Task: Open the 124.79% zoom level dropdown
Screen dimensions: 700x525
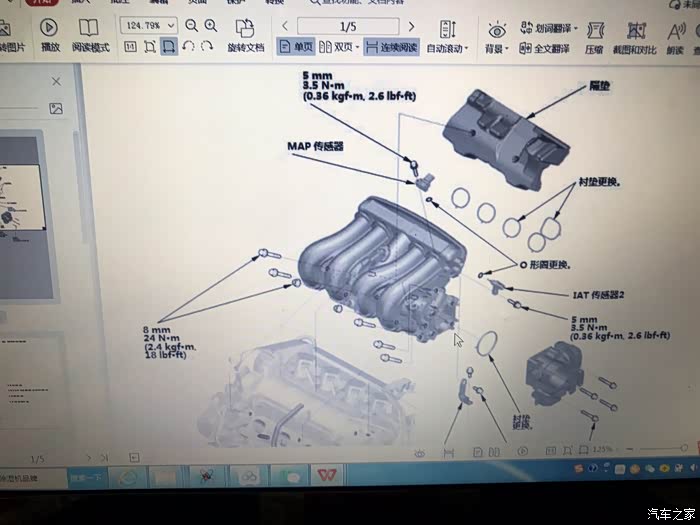Action: (148, 25)
